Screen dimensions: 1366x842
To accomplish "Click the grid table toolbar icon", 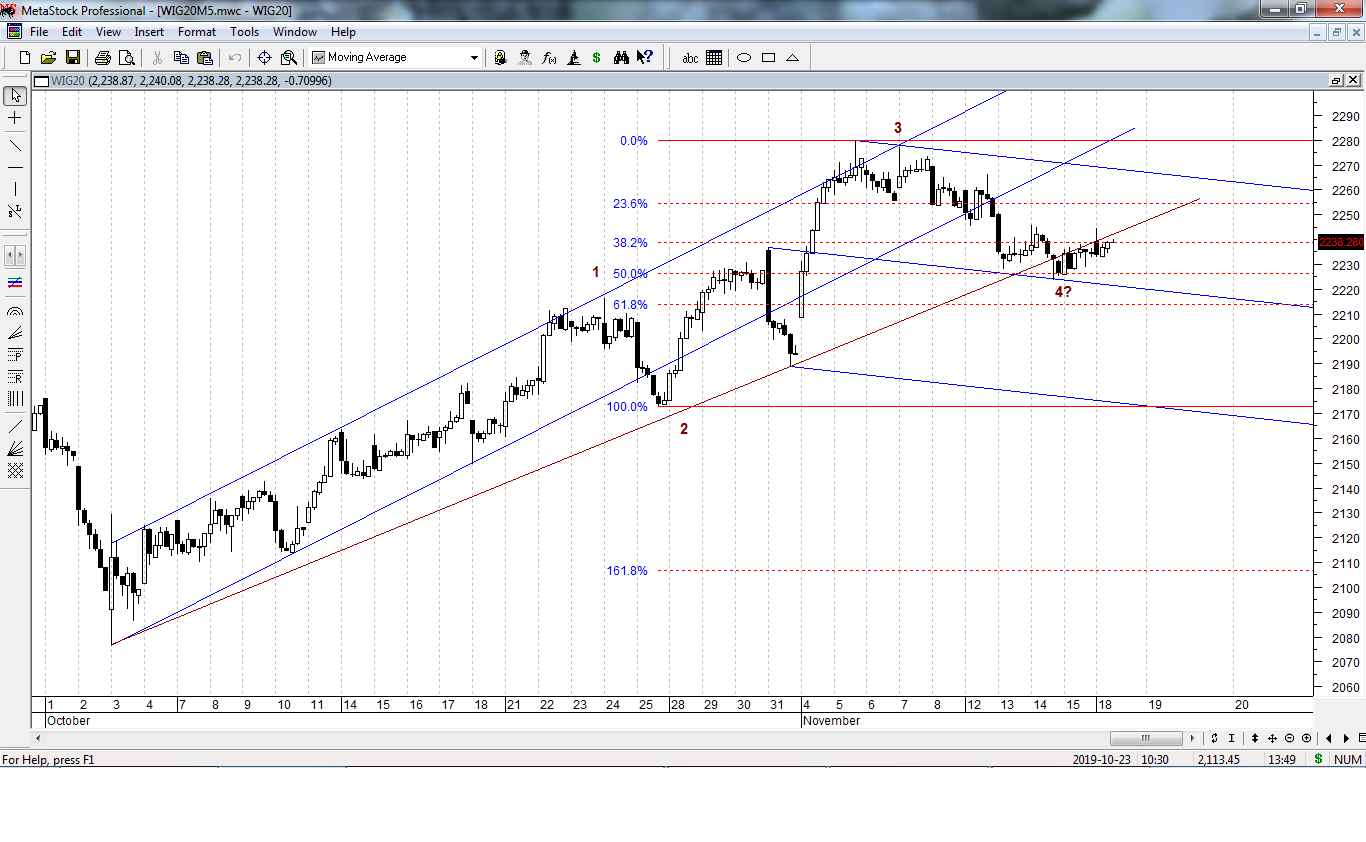I will click(714, 58).
